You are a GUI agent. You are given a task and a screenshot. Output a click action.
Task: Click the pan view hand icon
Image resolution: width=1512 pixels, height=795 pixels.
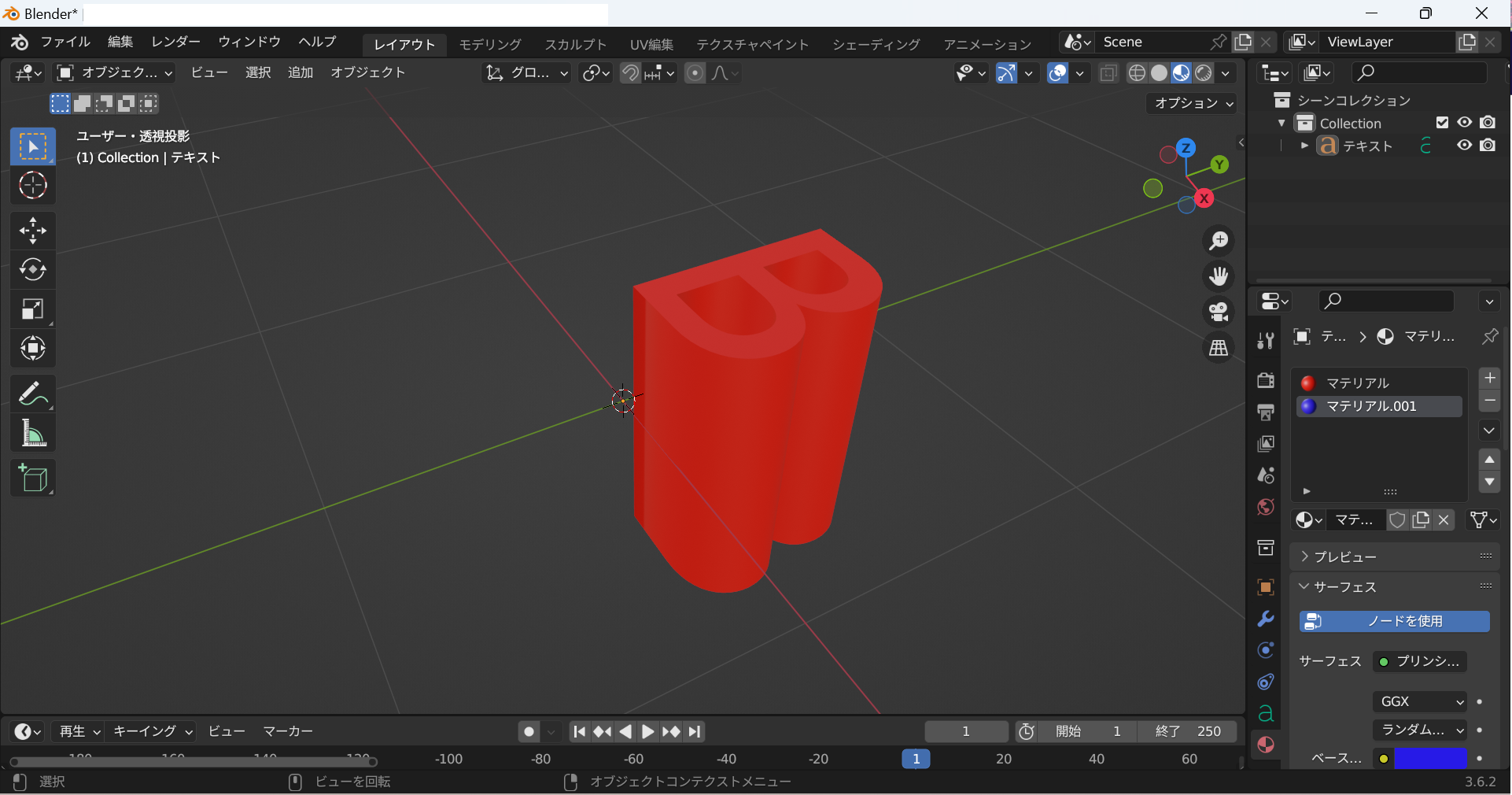[1219, 276]
